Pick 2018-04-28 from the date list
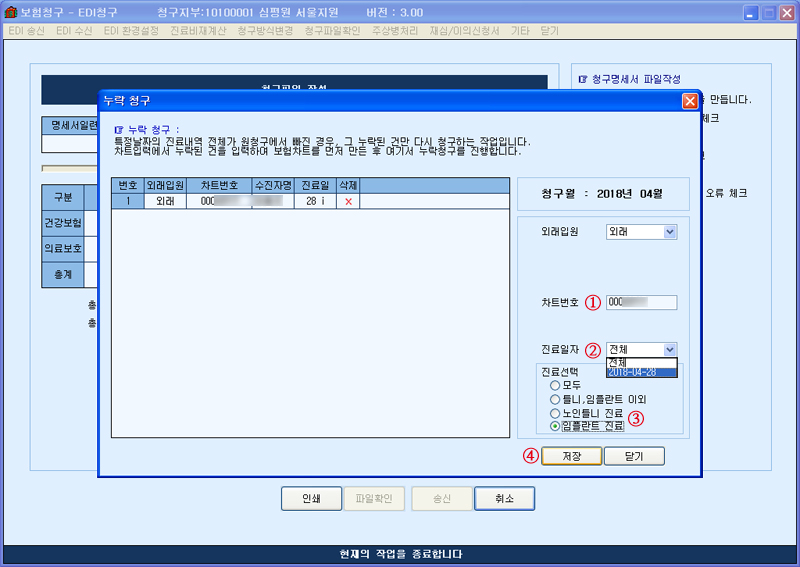Screen dimensions: 800x567 (642, 372)
